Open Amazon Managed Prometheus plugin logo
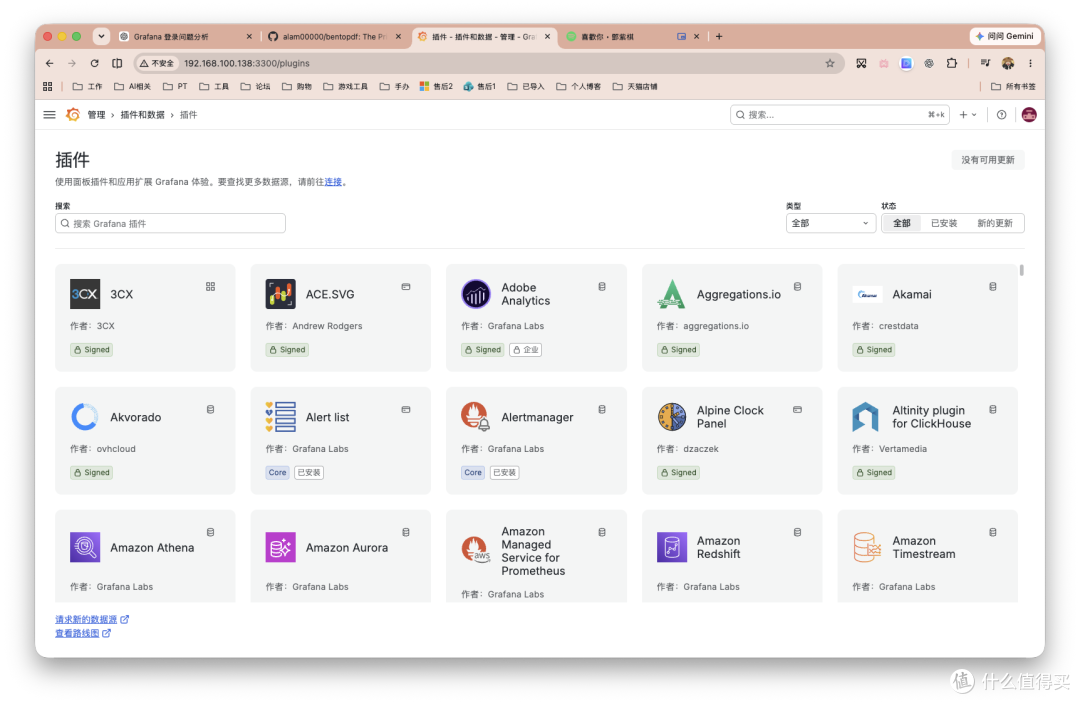 click(x=476, y=550)
